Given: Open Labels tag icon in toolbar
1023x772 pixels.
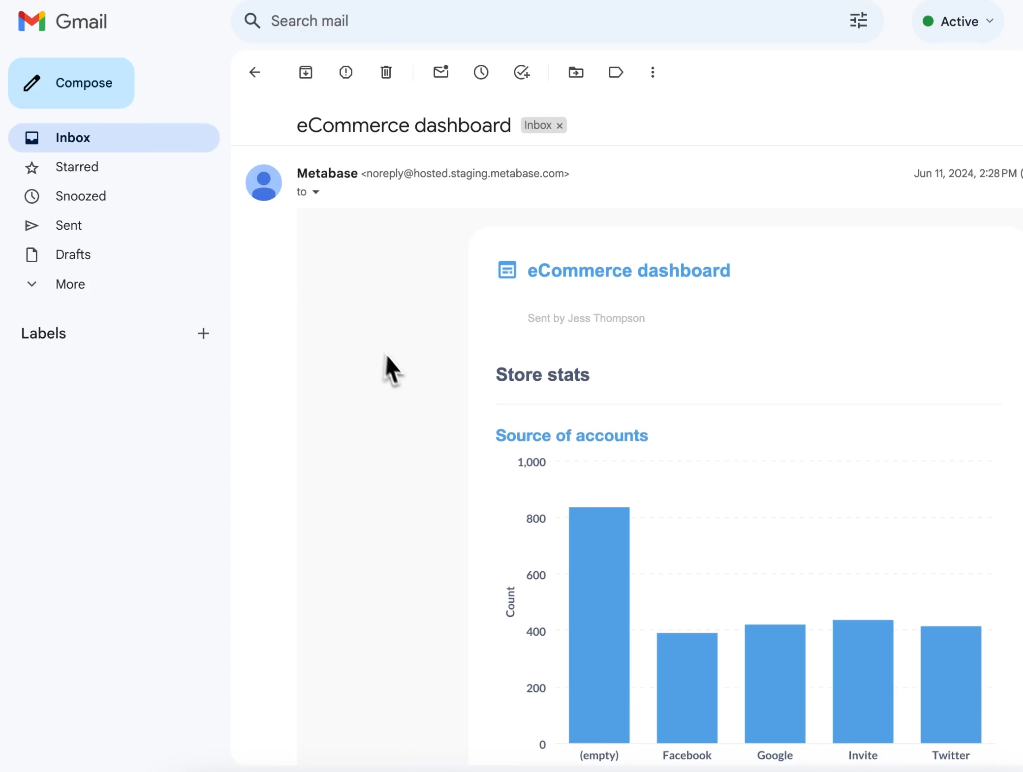Looking at the screenshot, I should click(616, 72).
